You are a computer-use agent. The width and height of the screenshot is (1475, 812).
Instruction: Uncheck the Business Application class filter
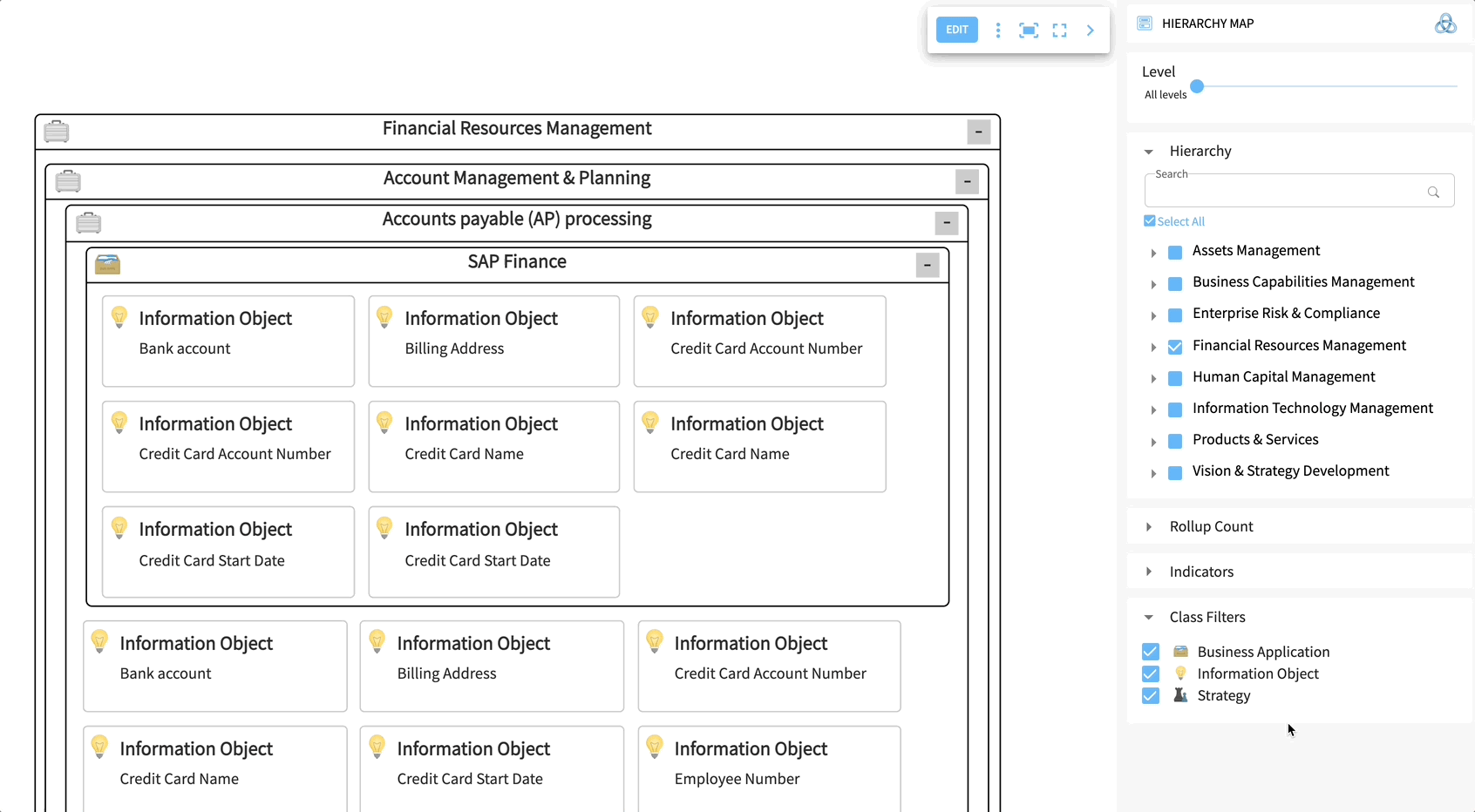click(x=1151, y=652)
